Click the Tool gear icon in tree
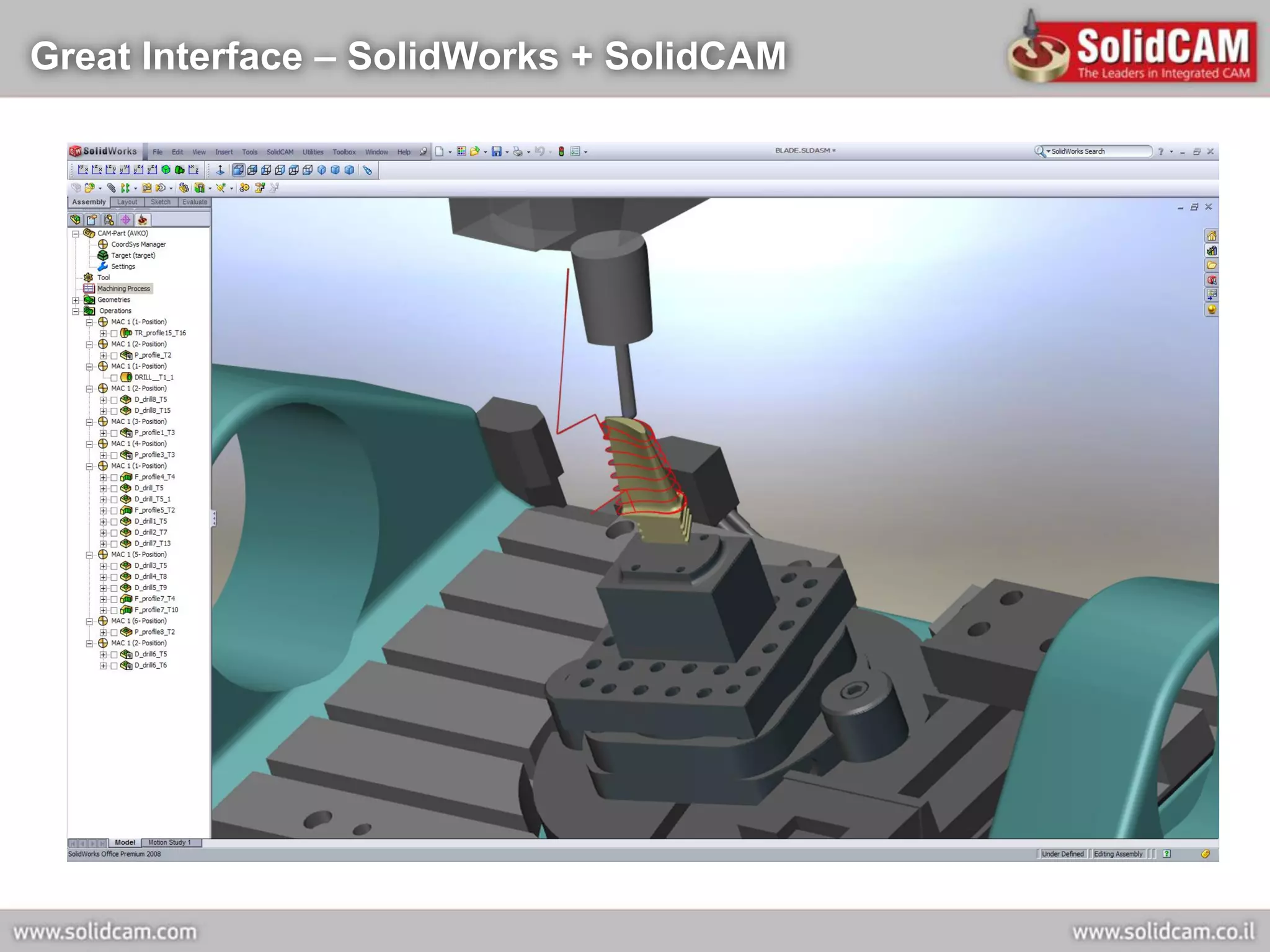This screenshot has height=952, width=1270. [89, 278]
